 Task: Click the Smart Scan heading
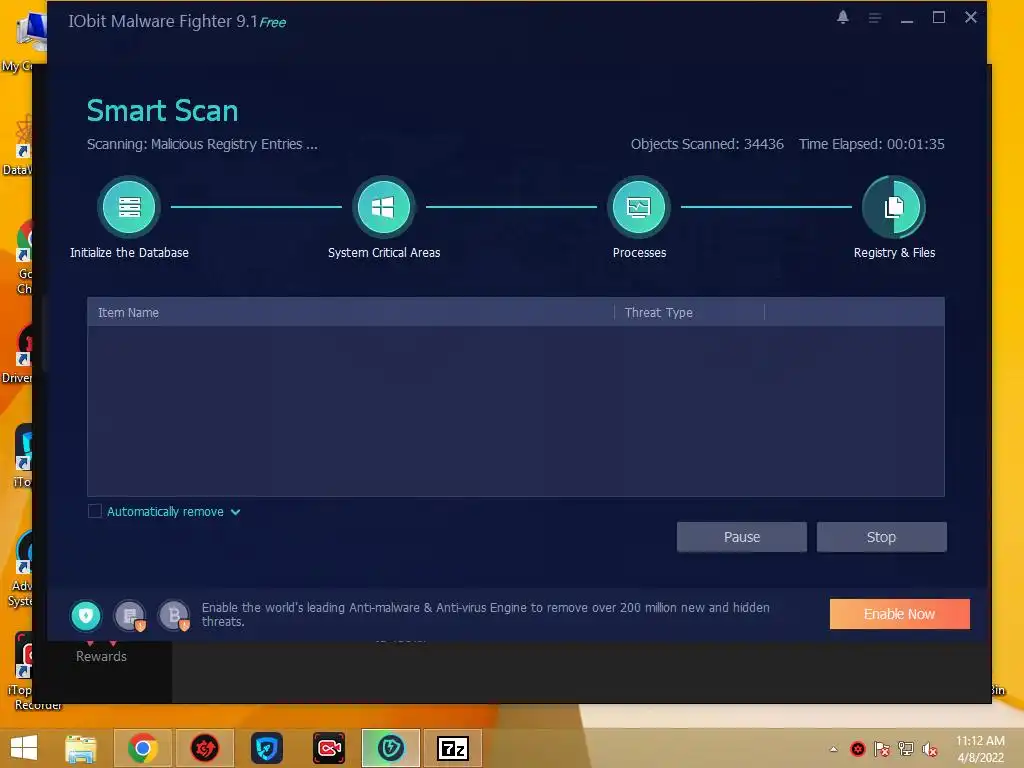coord(163,110)
